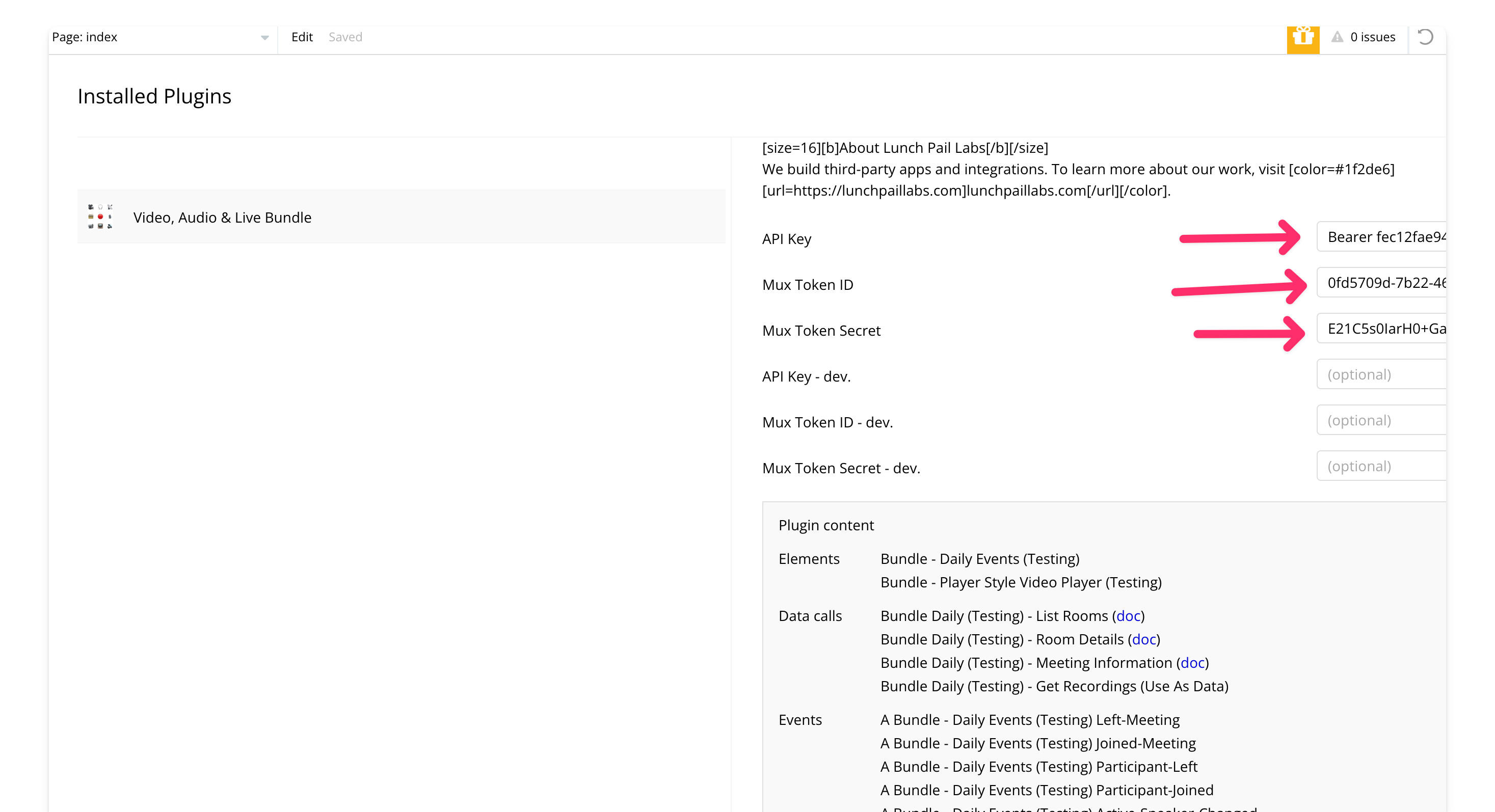Click the Page: index selector text

(85, 37)
